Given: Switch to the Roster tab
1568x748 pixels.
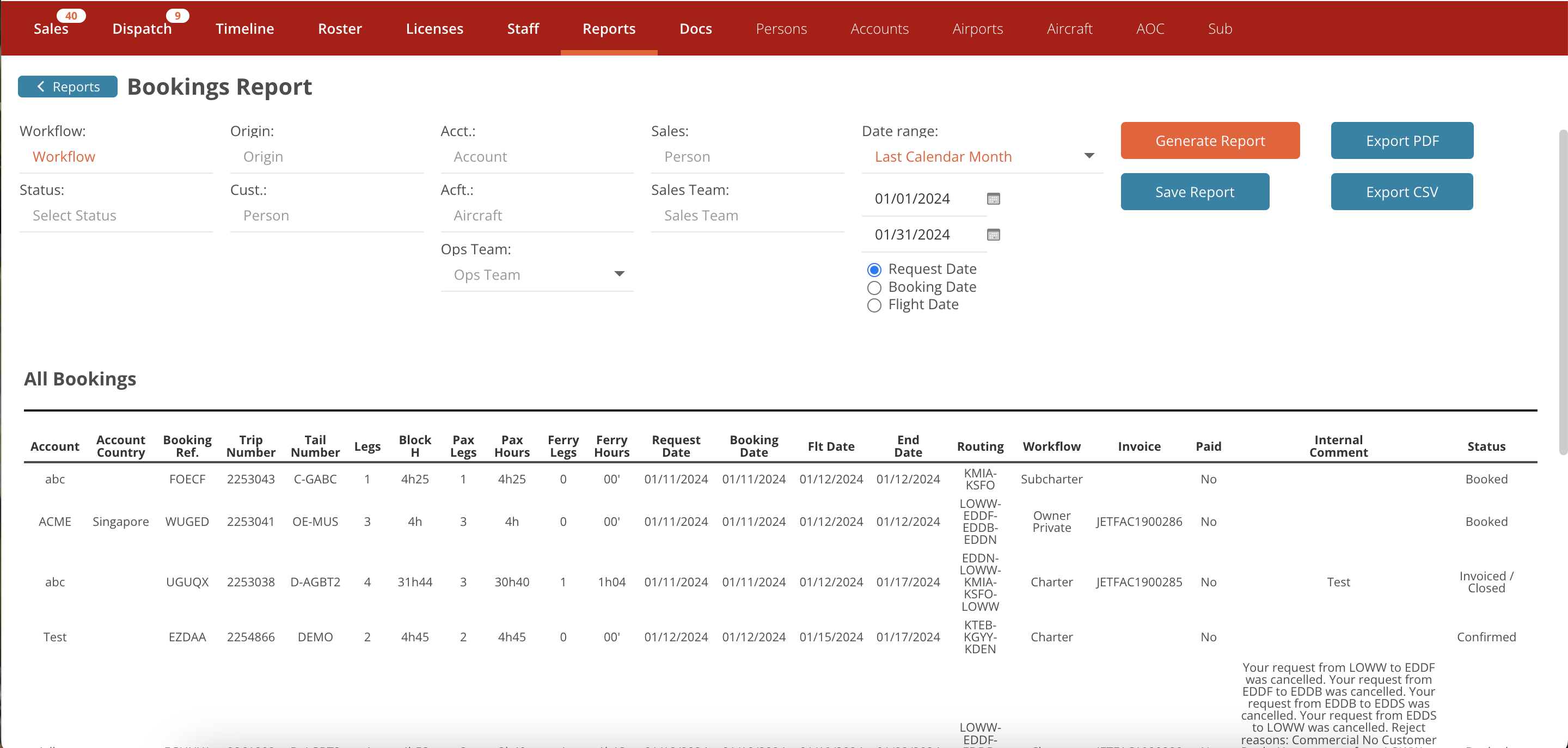Looking at the screenshot, I should [340, 29].
